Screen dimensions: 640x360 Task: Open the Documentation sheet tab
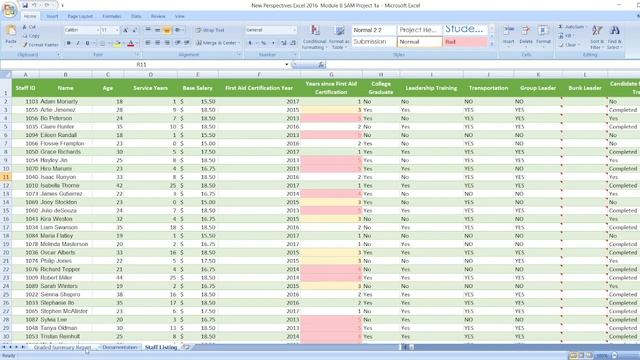[x=120, y=347]
